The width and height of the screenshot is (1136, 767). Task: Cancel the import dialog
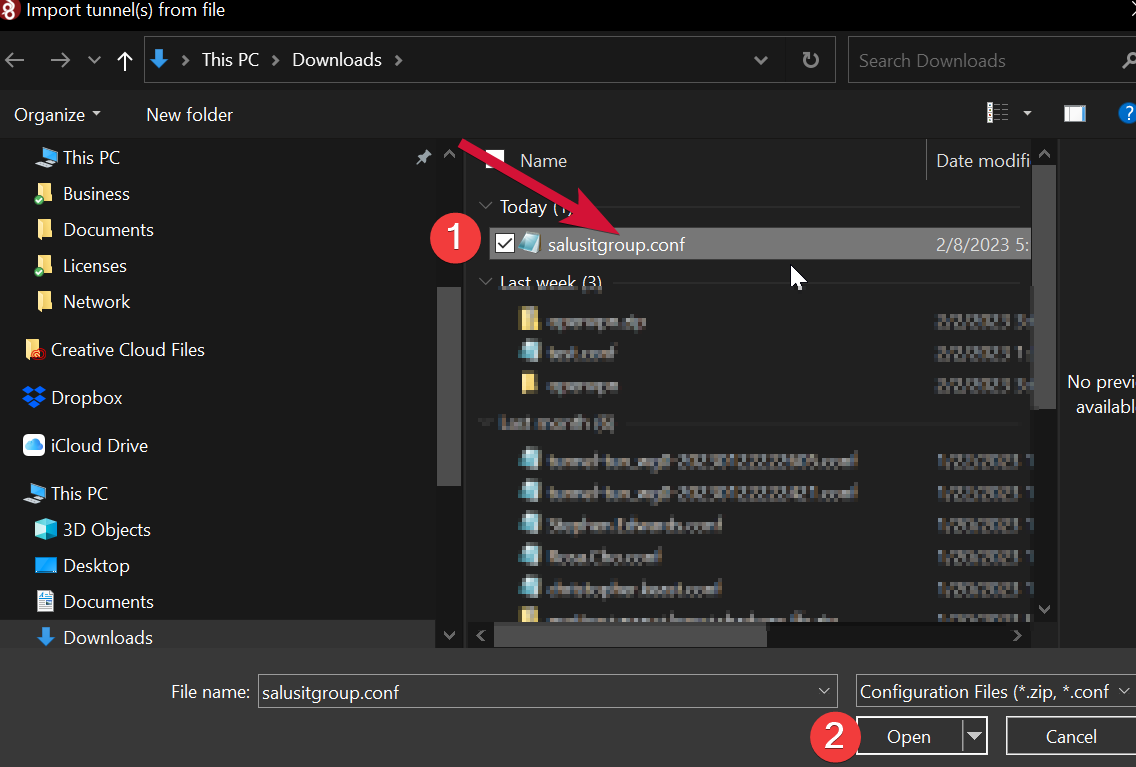click(1071, 736)
